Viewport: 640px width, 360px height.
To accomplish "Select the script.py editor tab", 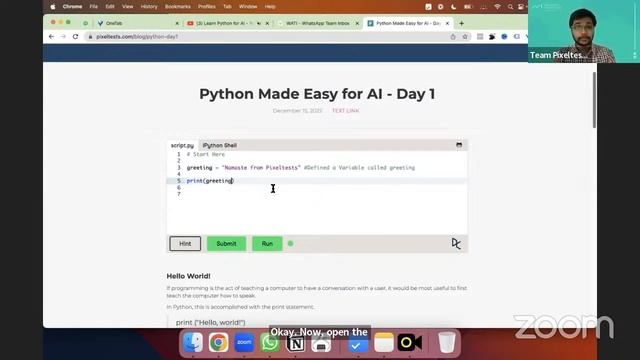I will coord(182,145).
